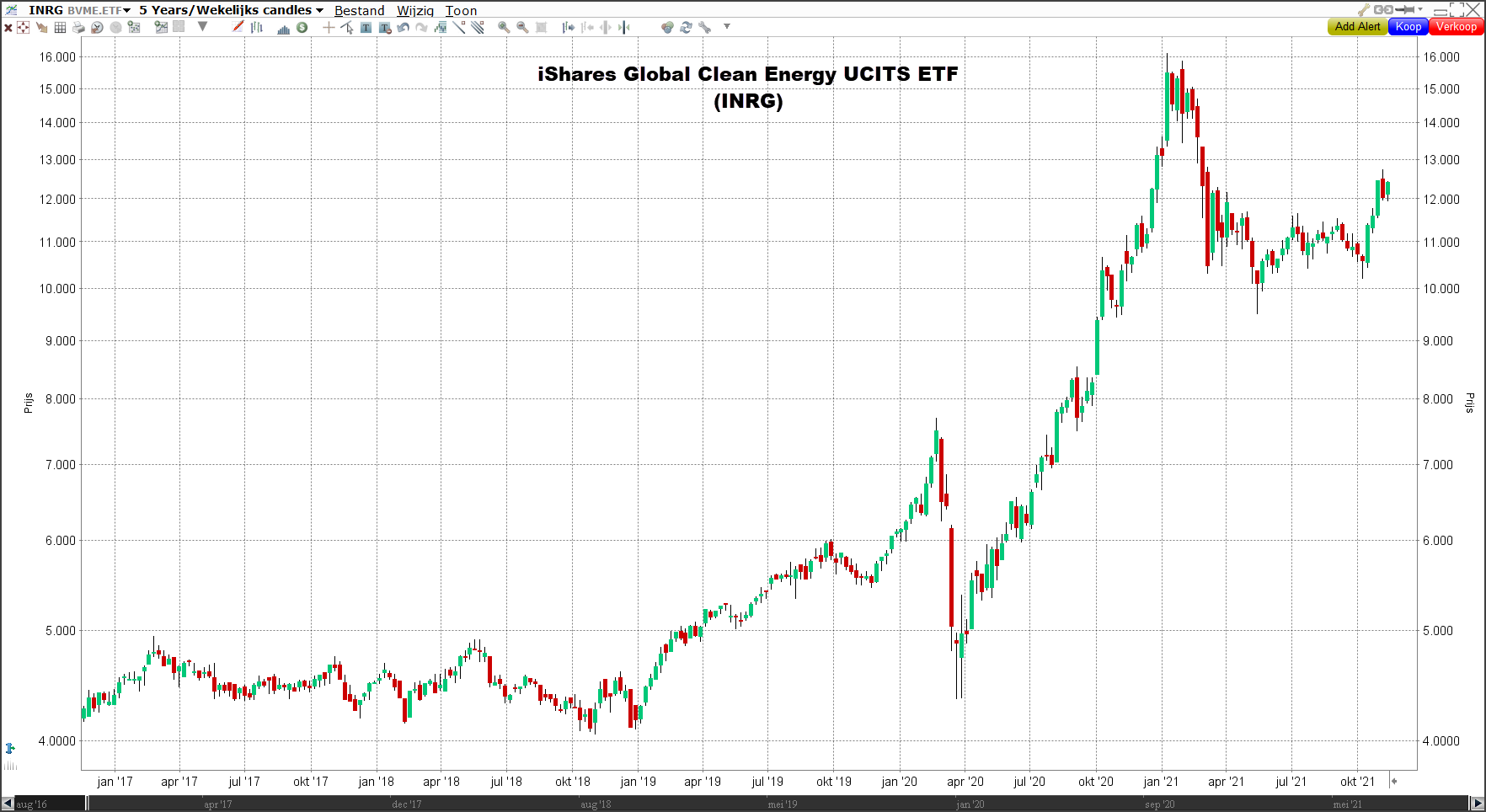Image resolution: width=1486 pixels, height=812 pixels.
Task: Select the red crosshair target tool
Action: click(x=23, y=28)
